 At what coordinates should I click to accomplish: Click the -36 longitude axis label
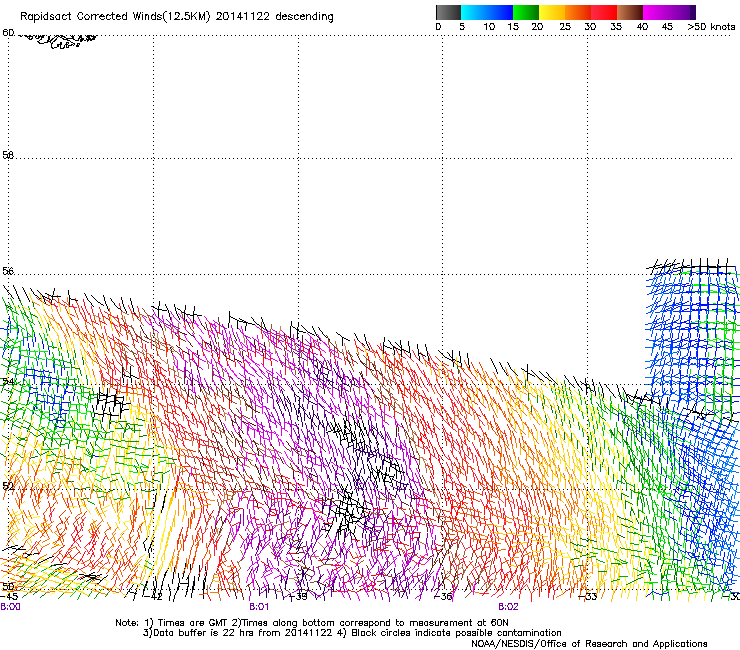(443, 596)
